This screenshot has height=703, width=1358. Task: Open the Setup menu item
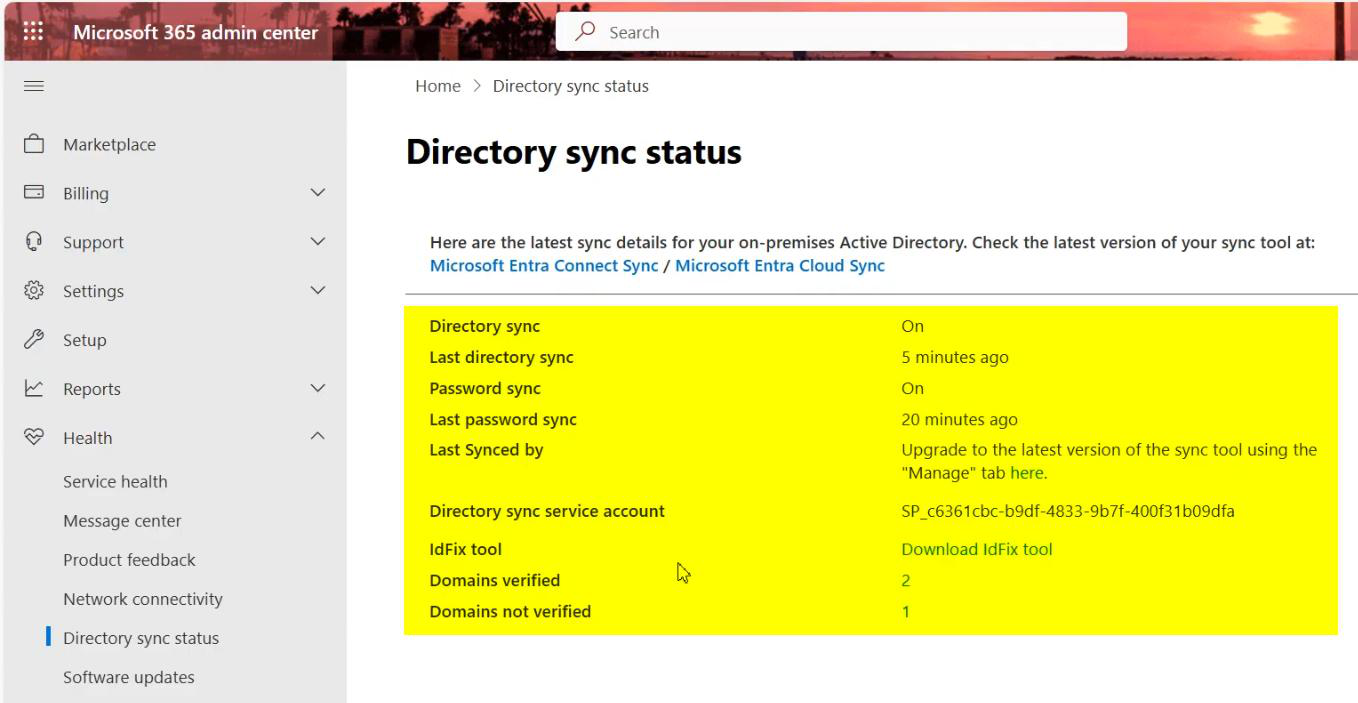tap(84, 341)
